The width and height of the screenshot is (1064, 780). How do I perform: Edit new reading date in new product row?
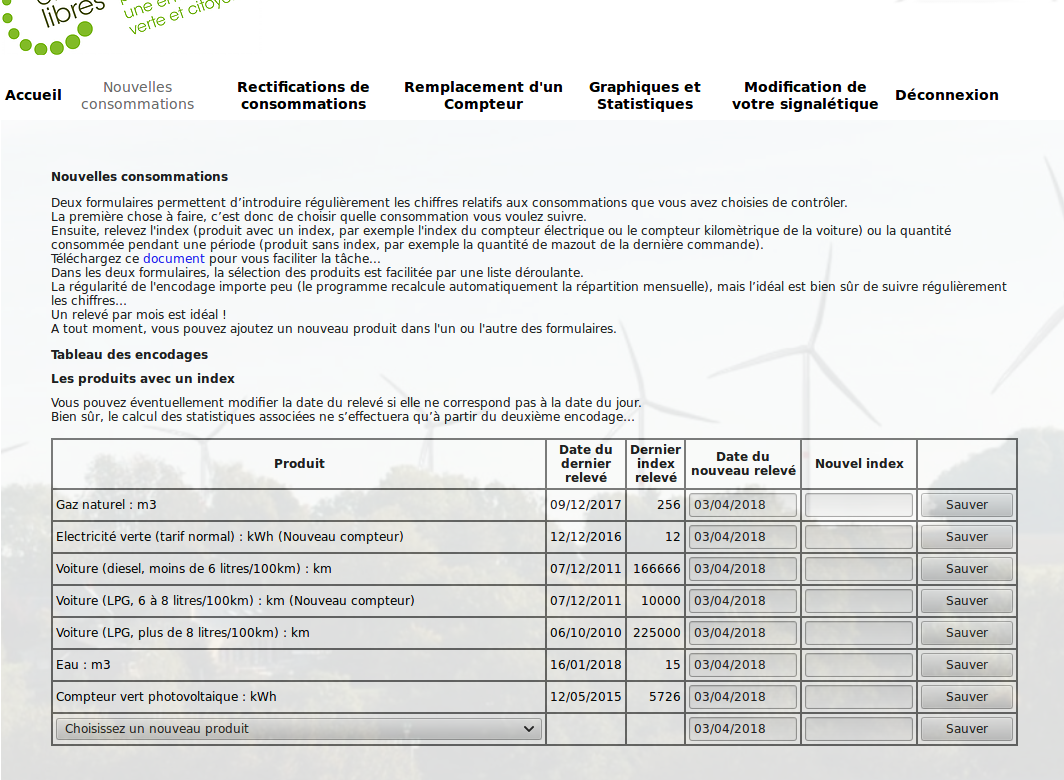[x=743, y=729]
